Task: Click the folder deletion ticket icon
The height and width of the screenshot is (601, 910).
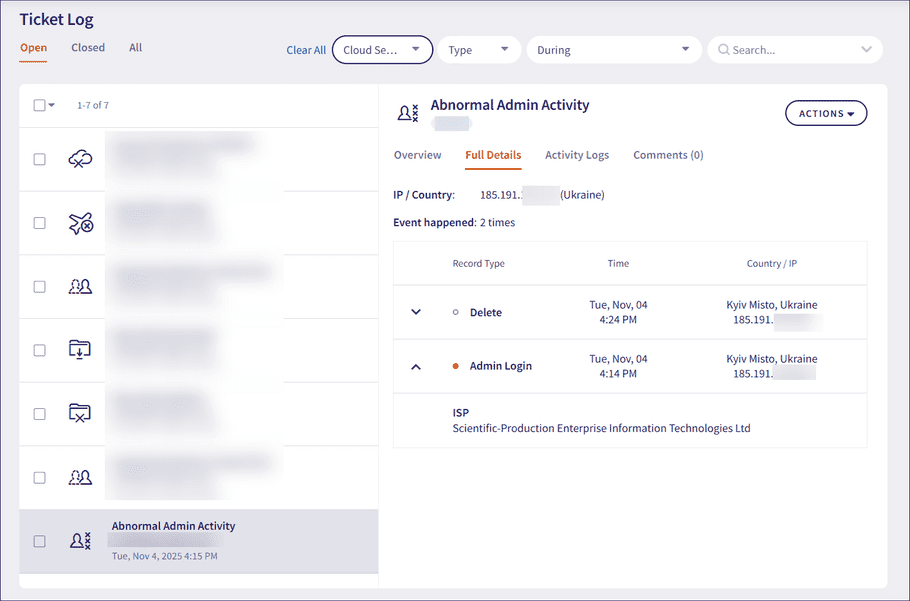Action: (81, 414)
